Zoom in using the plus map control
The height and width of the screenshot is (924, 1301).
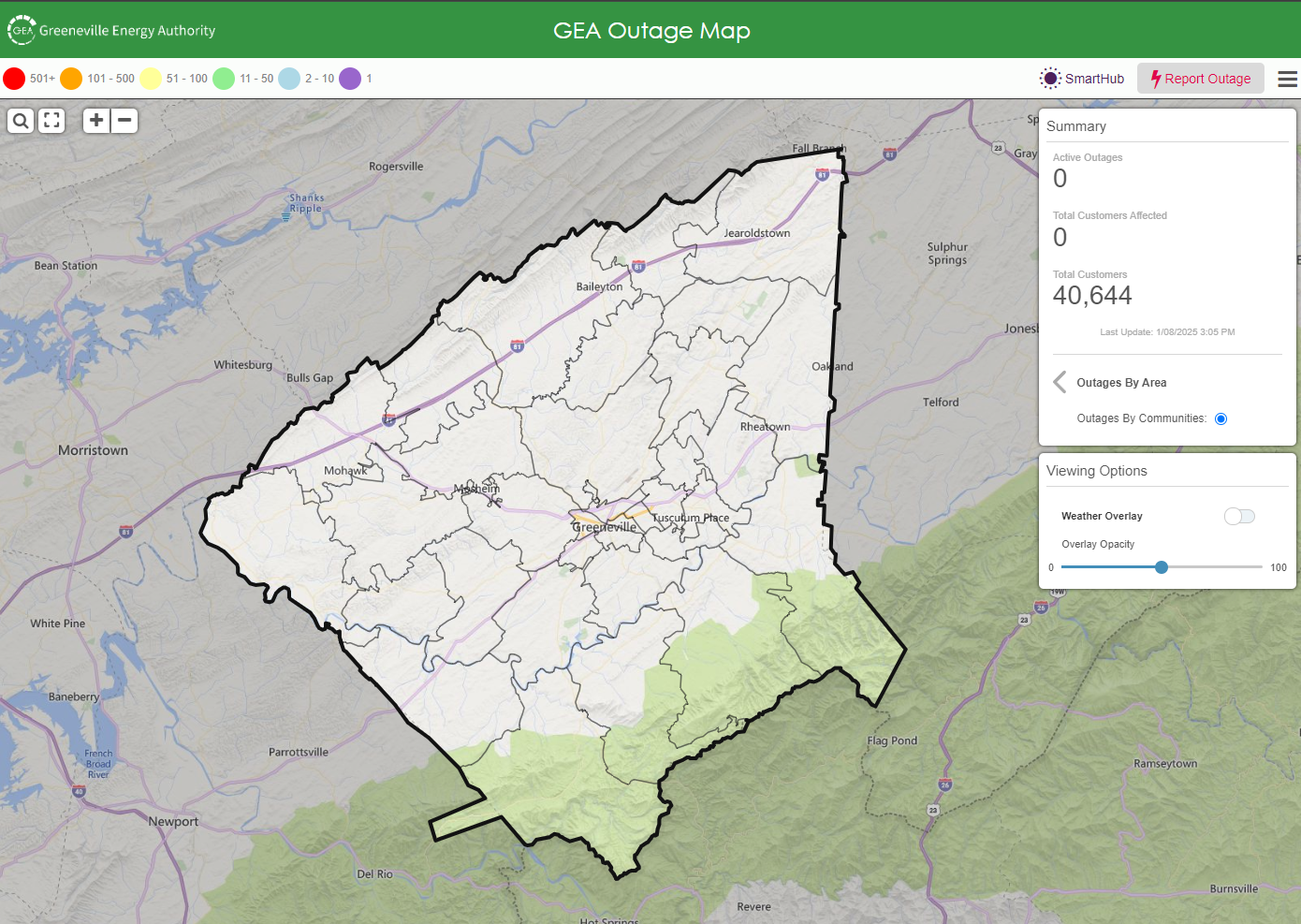coord(95,120)
